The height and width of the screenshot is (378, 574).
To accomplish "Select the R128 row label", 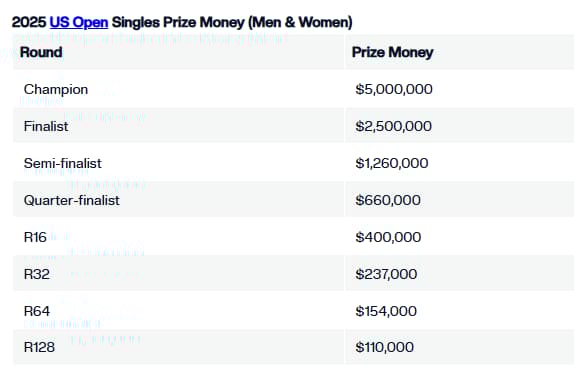I will [39, 347].
